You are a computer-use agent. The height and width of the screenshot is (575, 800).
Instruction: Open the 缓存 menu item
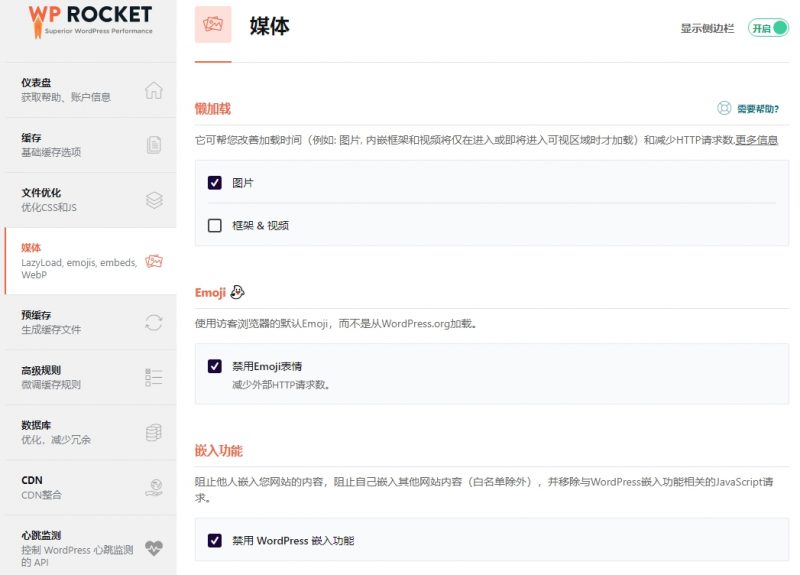(x=90, y=145)
